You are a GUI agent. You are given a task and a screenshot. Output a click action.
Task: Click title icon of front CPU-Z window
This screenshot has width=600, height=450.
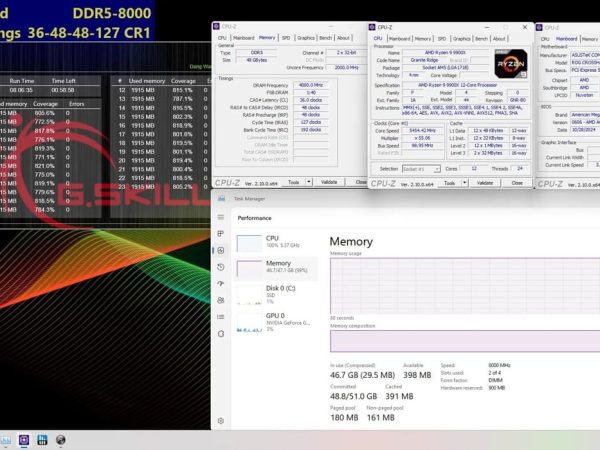(372, 27)
